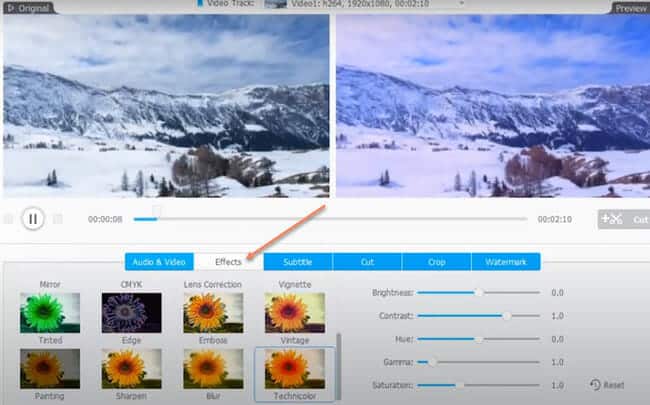This screenshot has width=650, height=405.
Task: Click the stop button left of pause
Action: pyautogui.click(x=8, y=218)
